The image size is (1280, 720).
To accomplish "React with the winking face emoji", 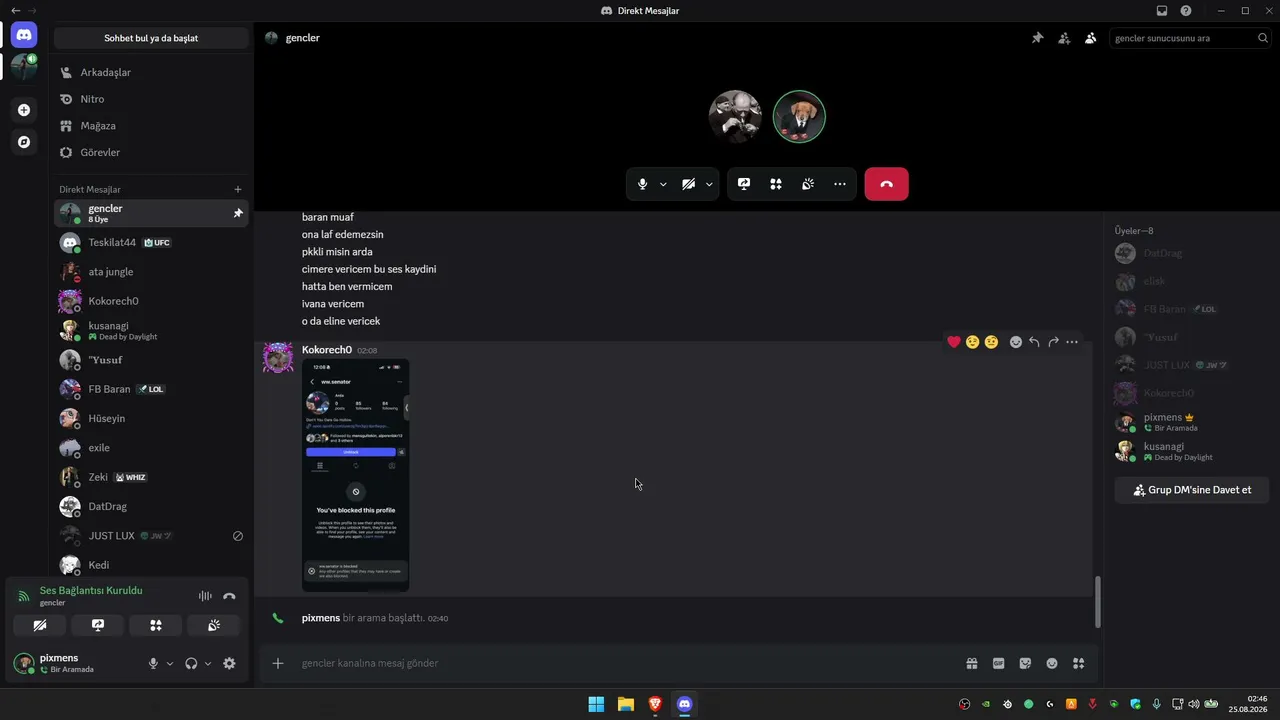I will point(972,342).
